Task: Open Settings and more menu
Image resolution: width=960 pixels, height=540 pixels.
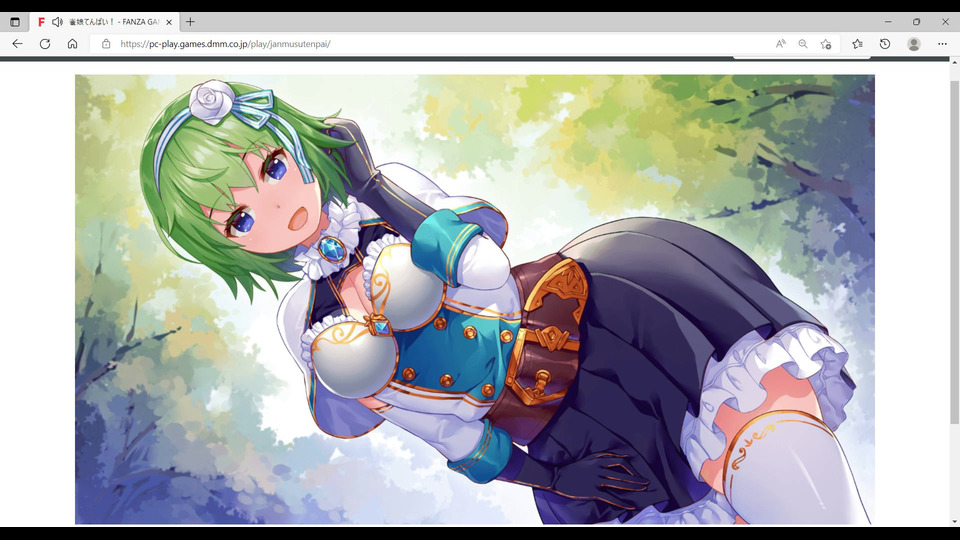Action: (942, 44)
